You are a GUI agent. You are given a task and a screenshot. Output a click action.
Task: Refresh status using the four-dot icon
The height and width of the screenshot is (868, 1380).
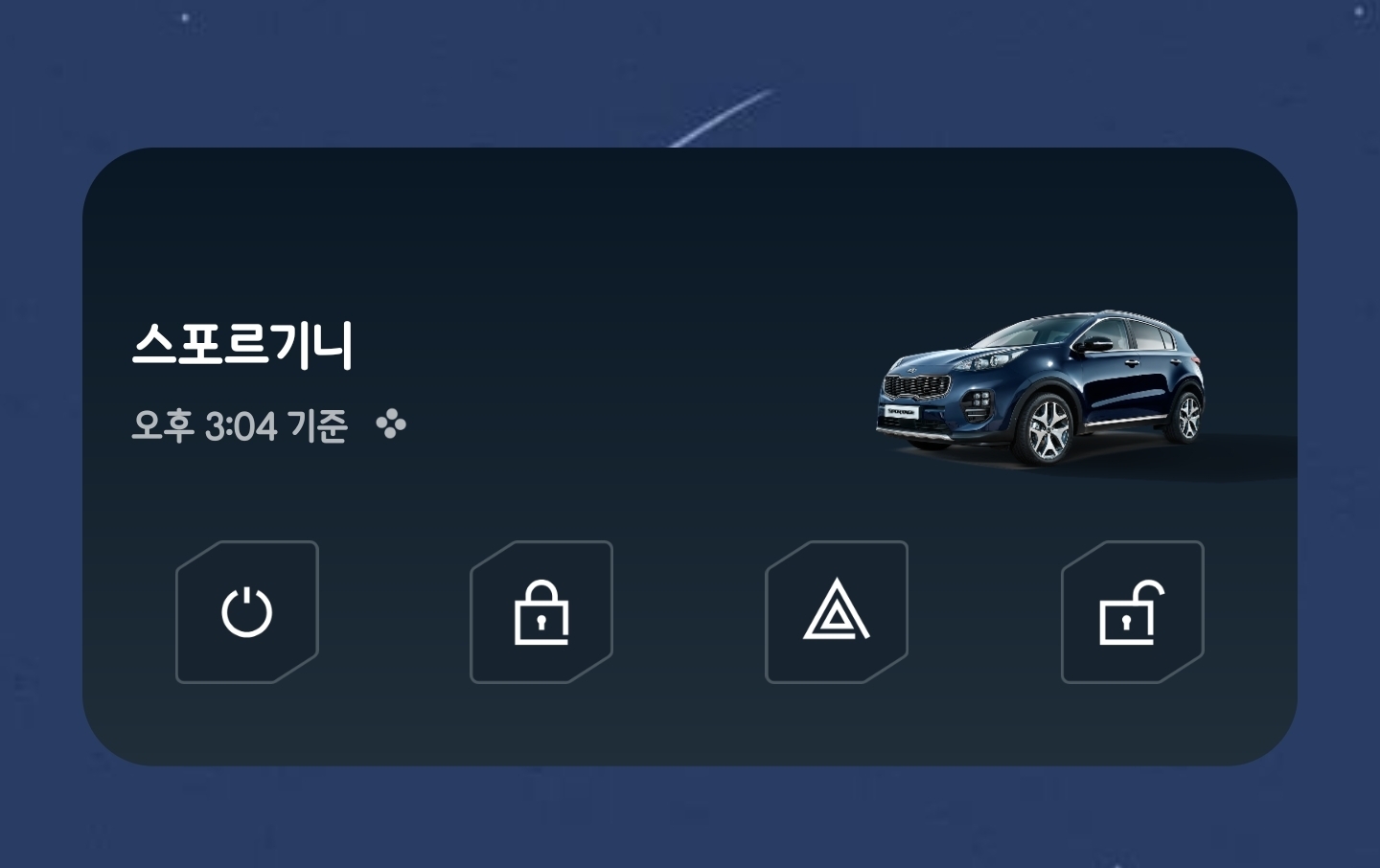pyautogui.click(x=391, y=423)
